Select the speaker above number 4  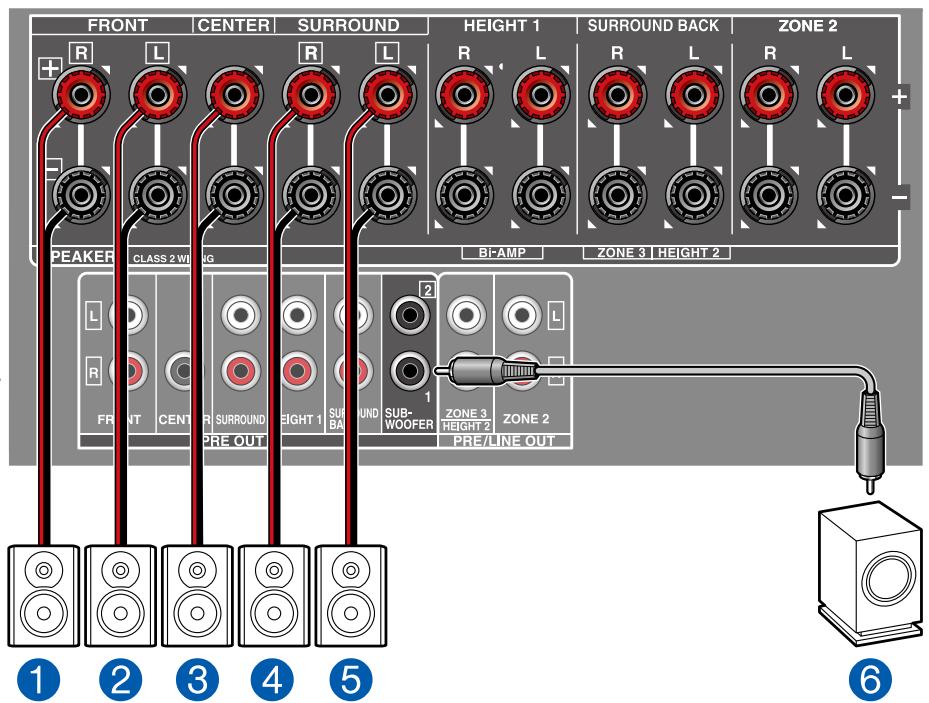coord(274,596)
